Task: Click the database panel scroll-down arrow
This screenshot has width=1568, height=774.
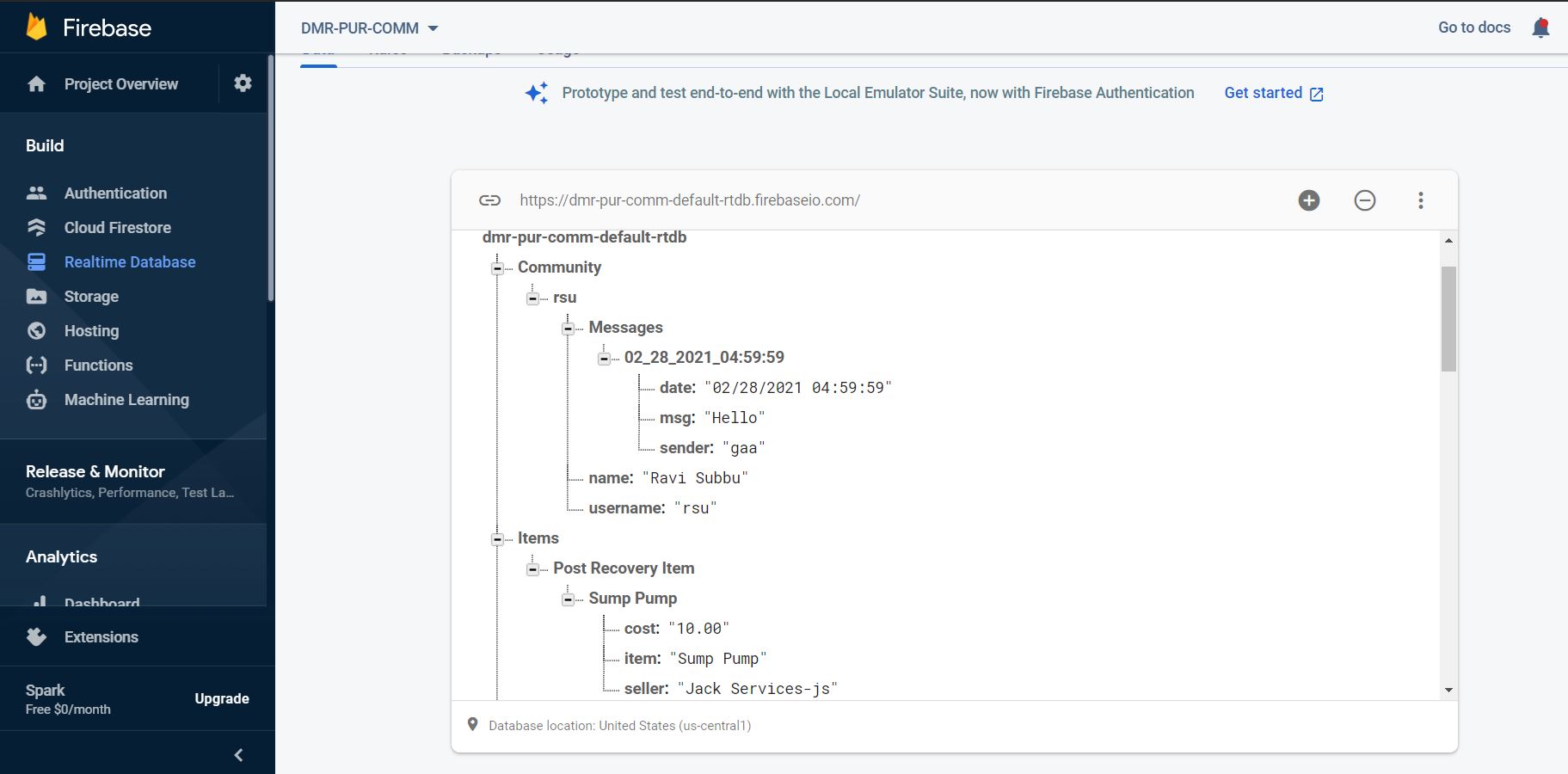Action: click(x=1448, y=690)
